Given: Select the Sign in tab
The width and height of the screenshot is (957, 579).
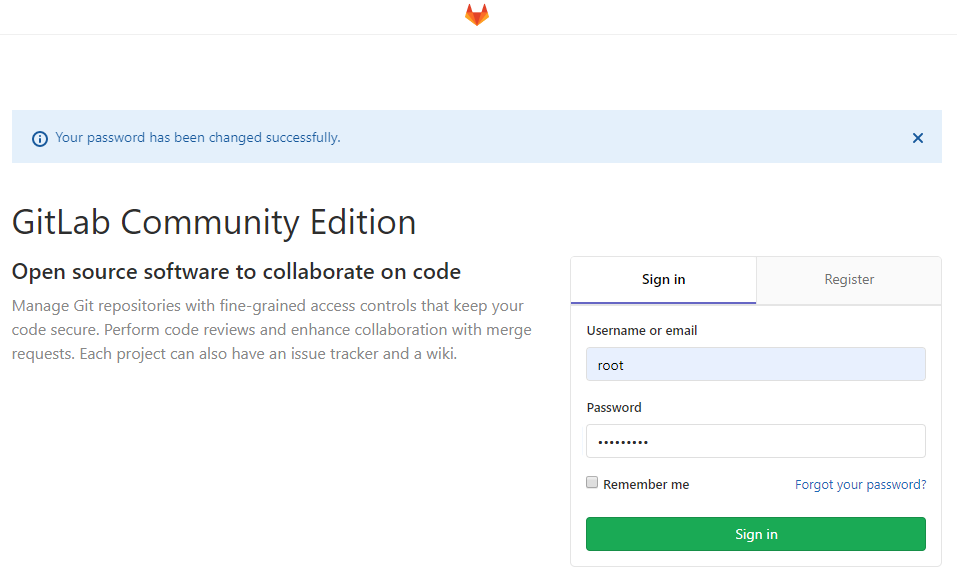Looking at the screenshot, I should click(x=663, y=279).
